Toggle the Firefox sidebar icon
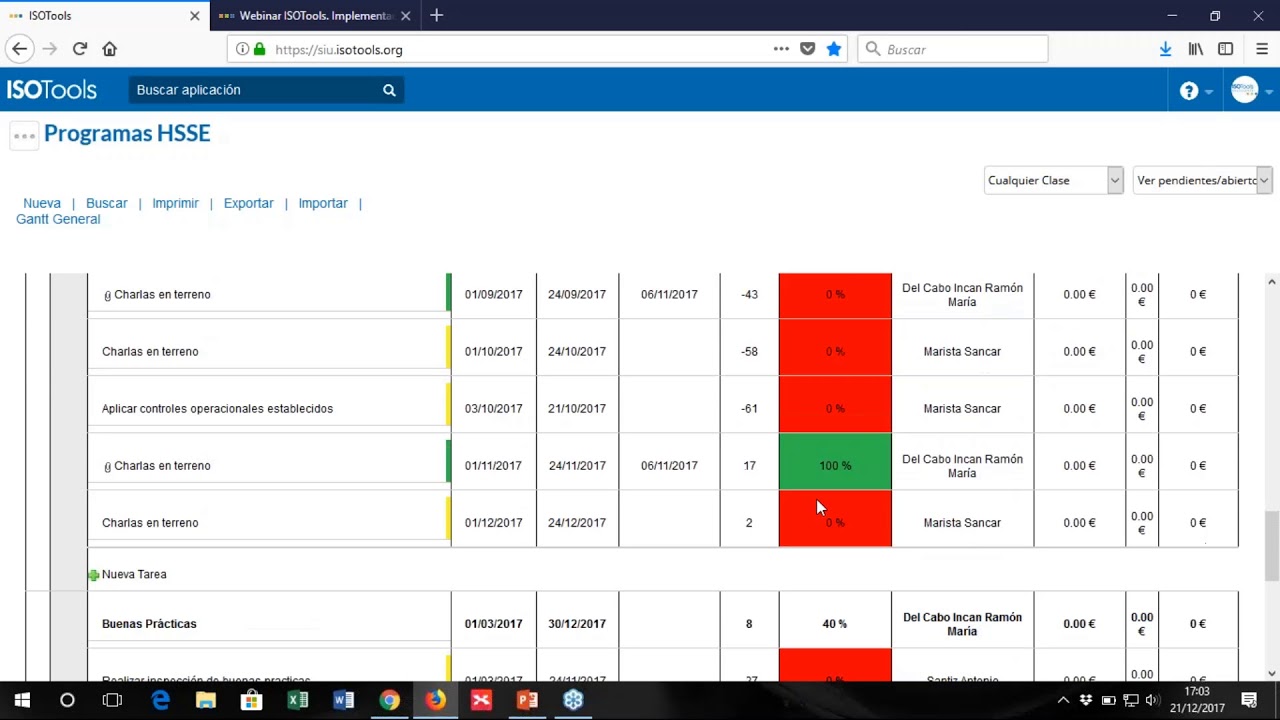Image resolution: width=1280 pixels, height=720 pixels. coord(1226,49)
